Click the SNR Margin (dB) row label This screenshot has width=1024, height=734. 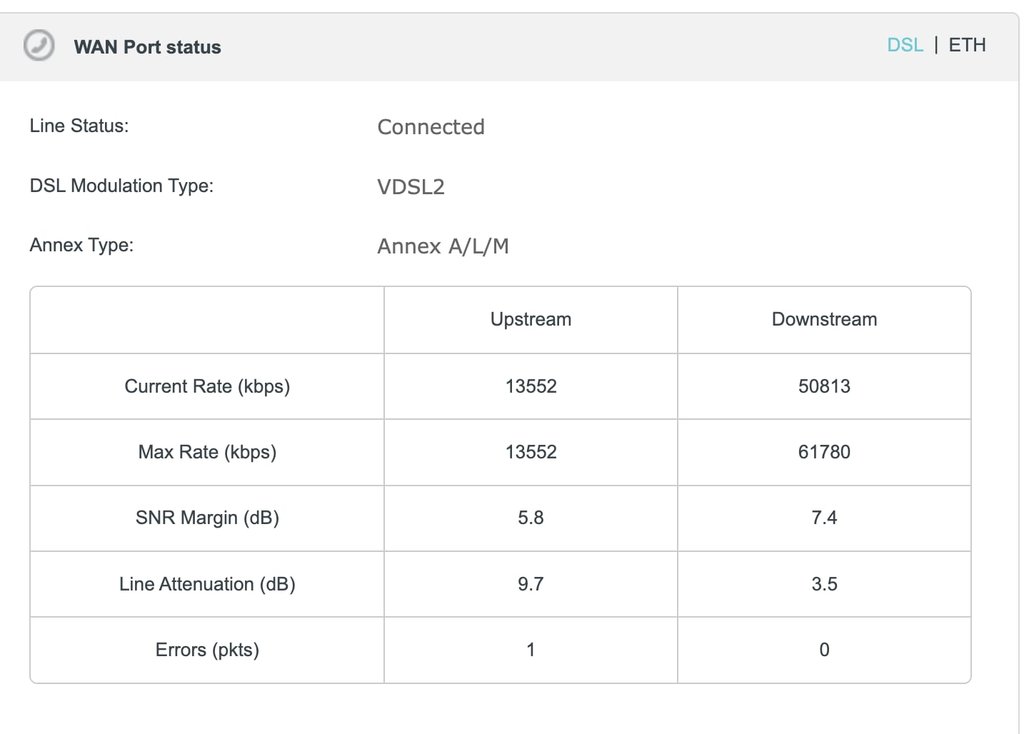[207, 518]
